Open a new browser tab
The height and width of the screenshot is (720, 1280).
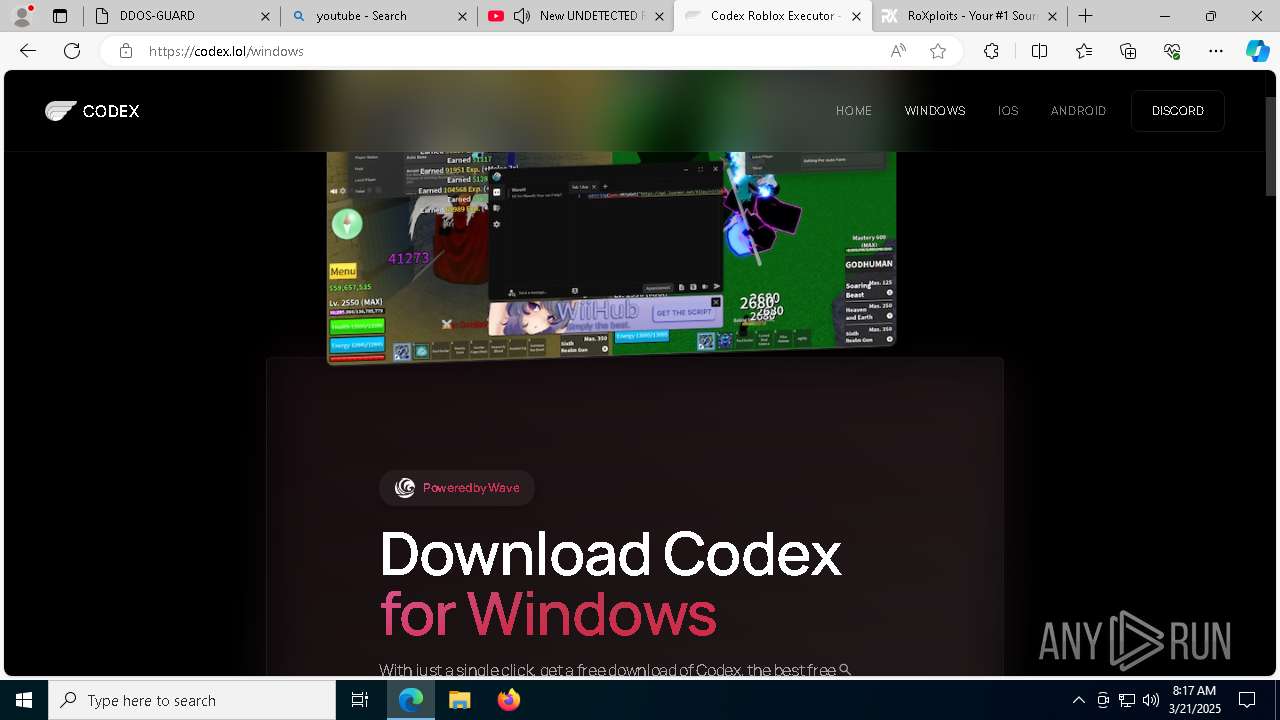coord(1085,16)
